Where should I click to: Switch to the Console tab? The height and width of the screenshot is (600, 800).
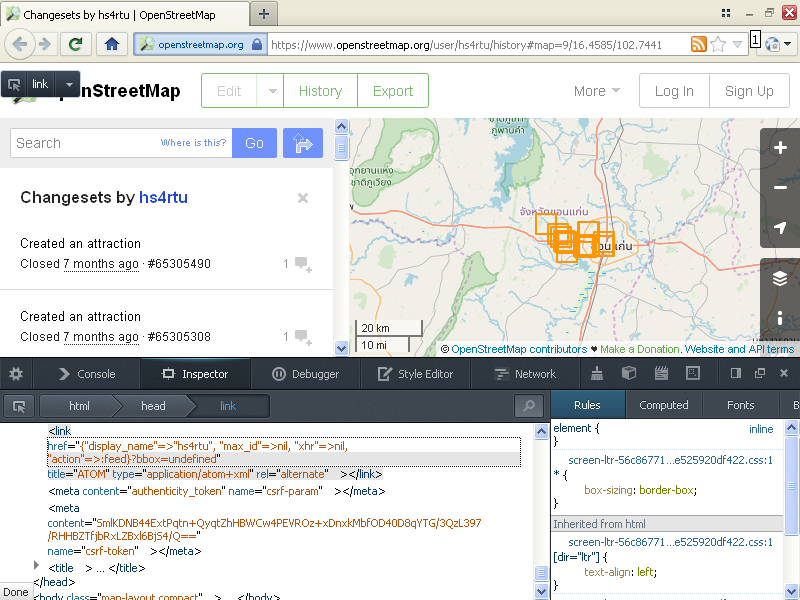(x=87, y=374)
